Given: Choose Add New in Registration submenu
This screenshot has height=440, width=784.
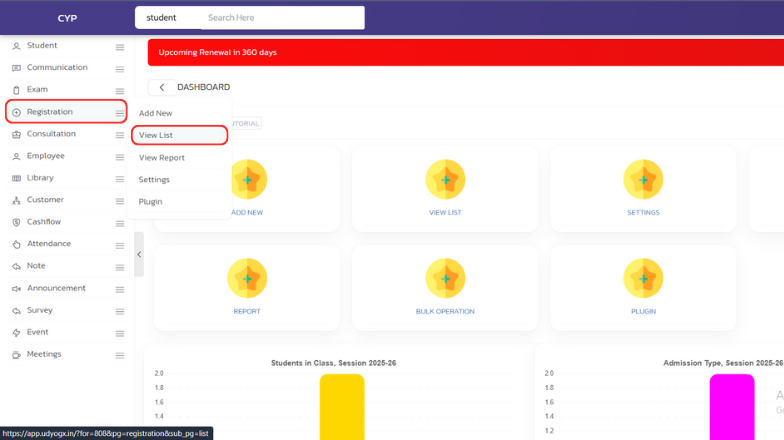Looking at the screenshot, I should click(156, 113).
